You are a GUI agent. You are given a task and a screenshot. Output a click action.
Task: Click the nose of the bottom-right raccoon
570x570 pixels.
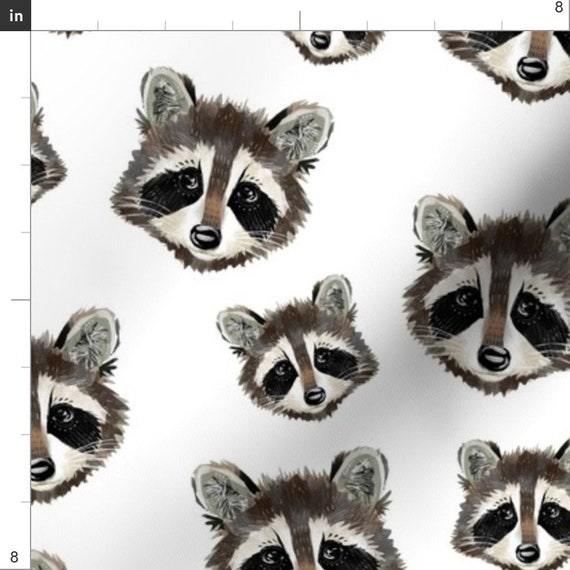[x=528, y=553]
